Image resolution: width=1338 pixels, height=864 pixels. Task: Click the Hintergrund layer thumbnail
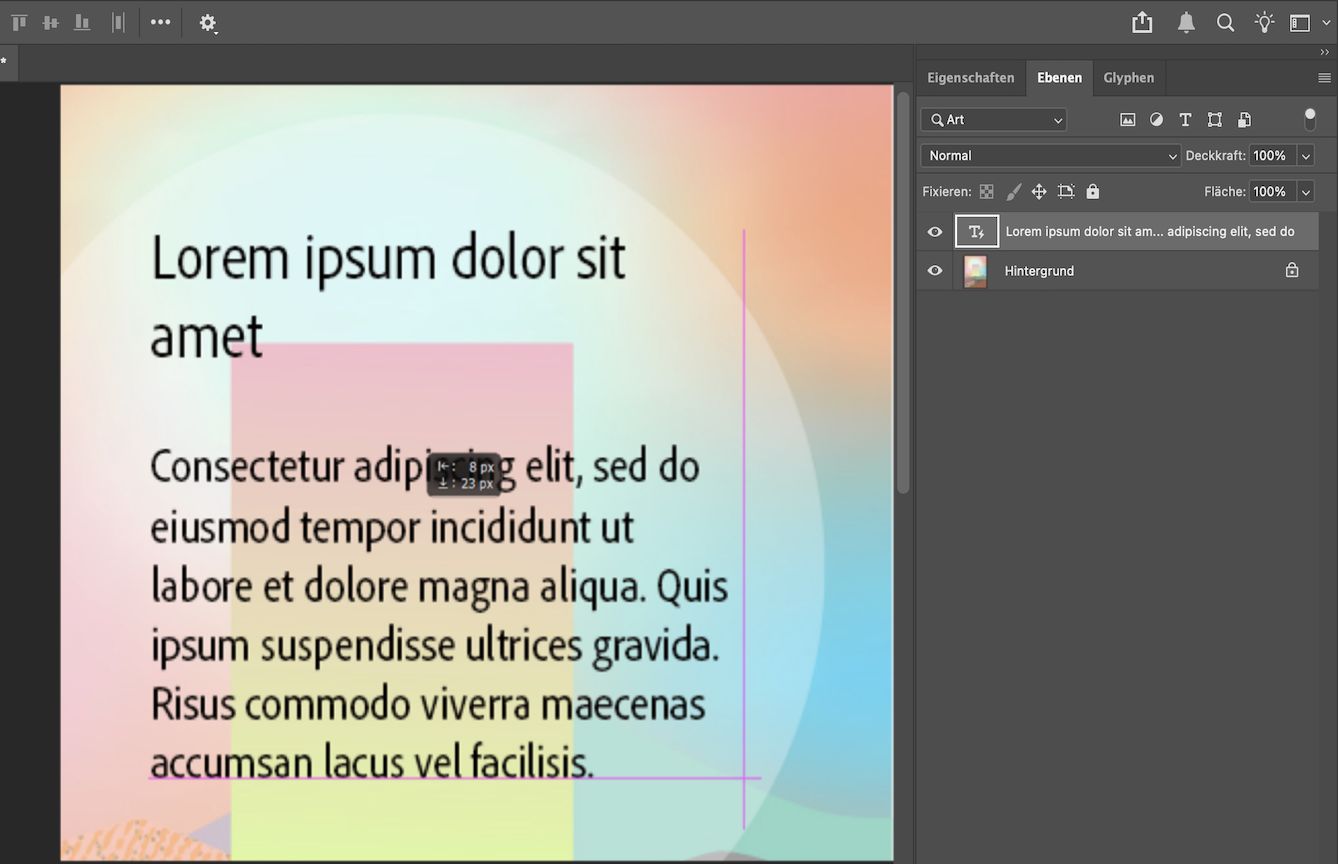[x=975, y=270]
